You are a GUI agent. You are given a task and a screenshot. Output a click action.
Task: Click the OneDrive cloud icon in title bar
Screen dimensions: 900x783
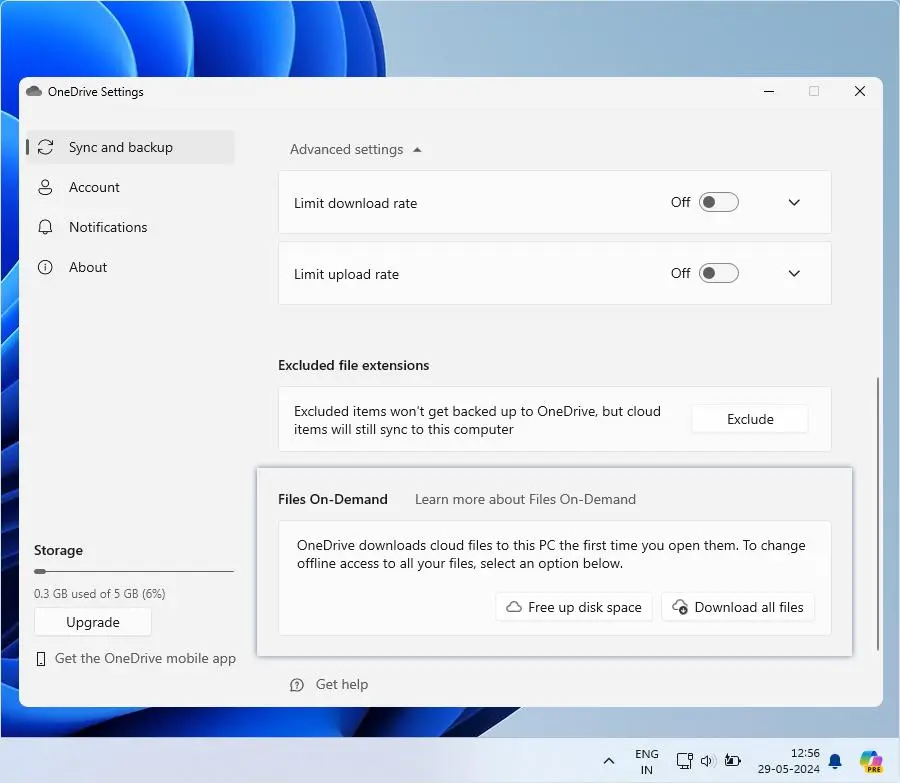pyautogui.click(x=34, y=91)
